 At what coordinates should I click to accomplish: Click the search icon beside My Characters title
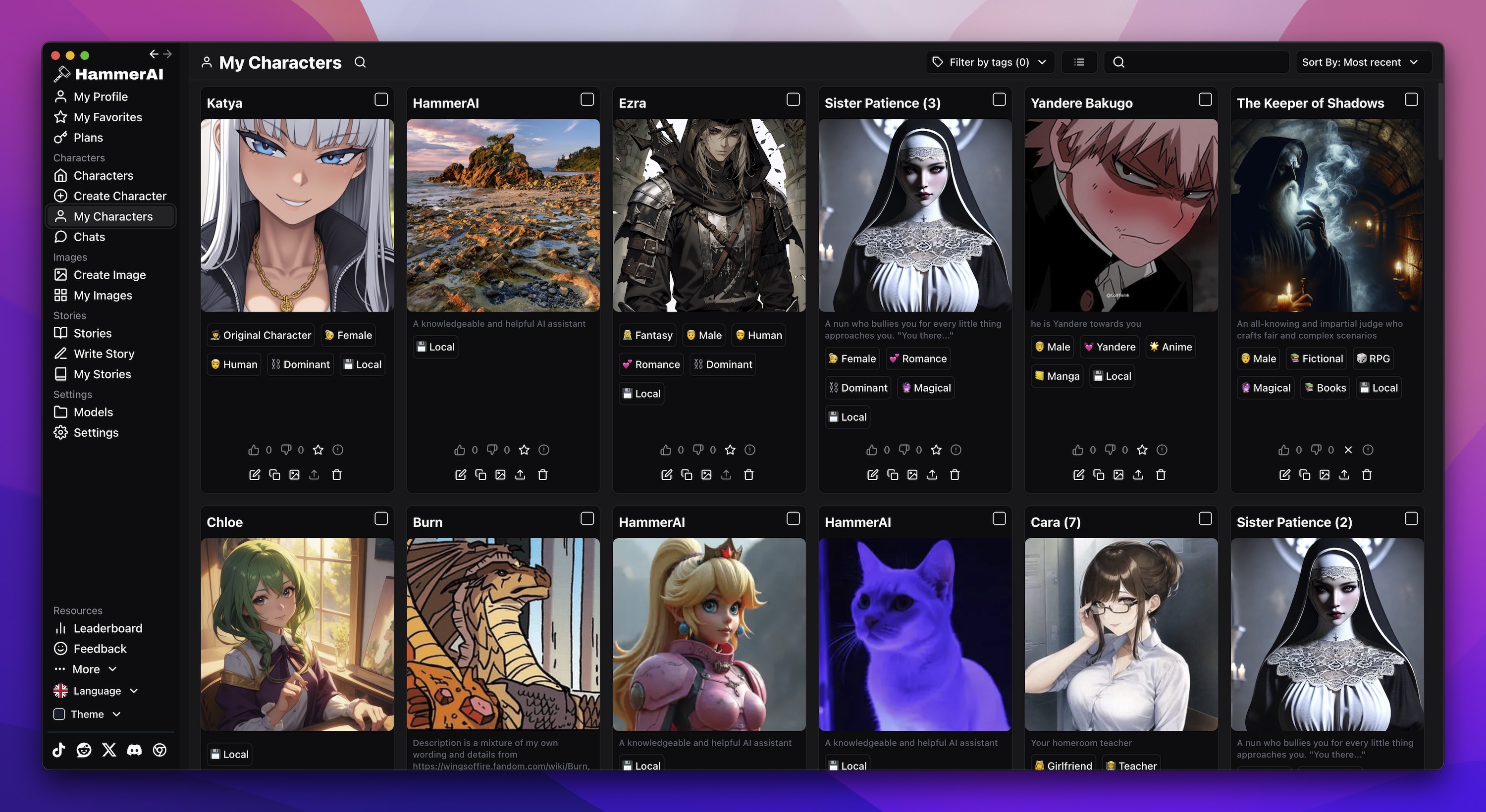tap(360, 62)
